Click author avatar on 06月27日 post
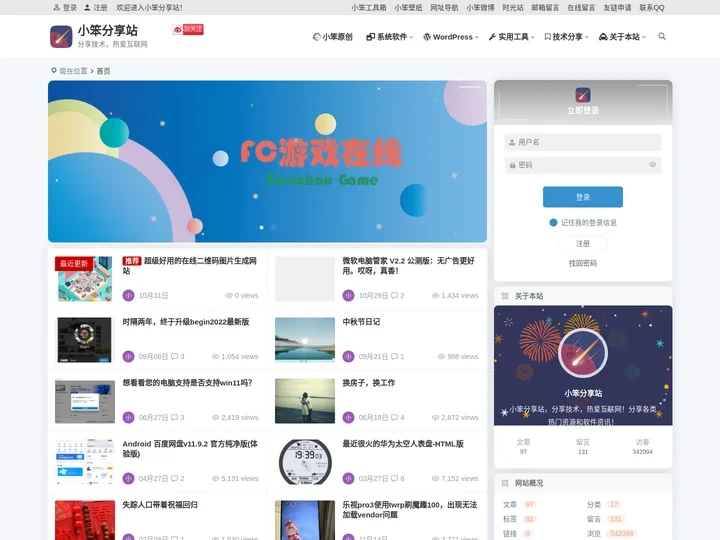 (129, 417)
